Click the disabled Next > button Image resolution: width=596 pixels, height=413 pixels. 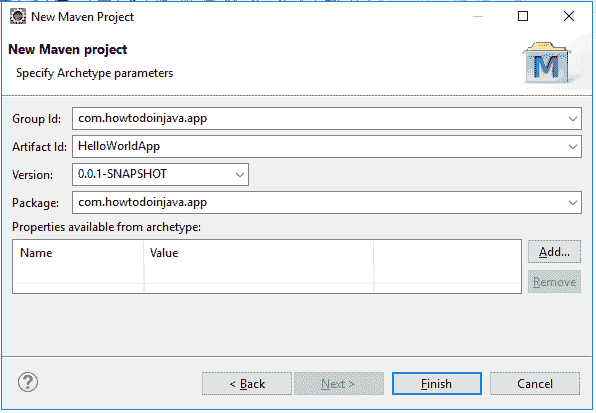click(x=339, y=384)
